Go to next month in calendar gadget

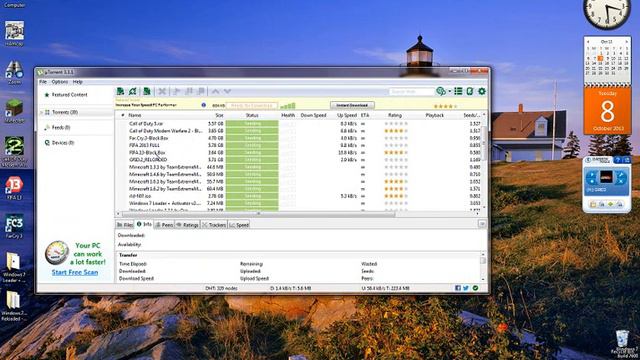tap(626, 41)
